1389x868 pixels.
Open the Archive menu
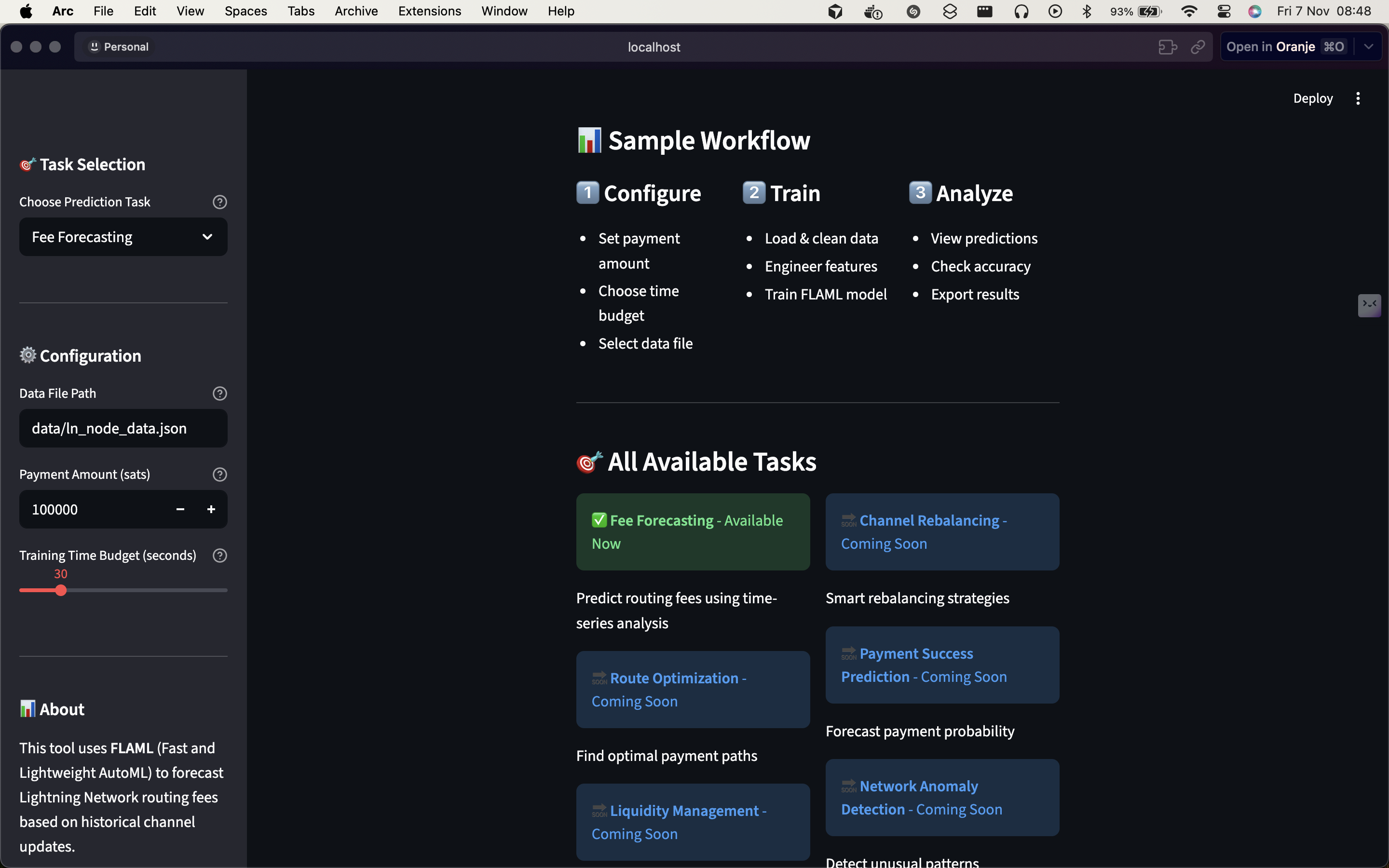click(x=356, y=12)
